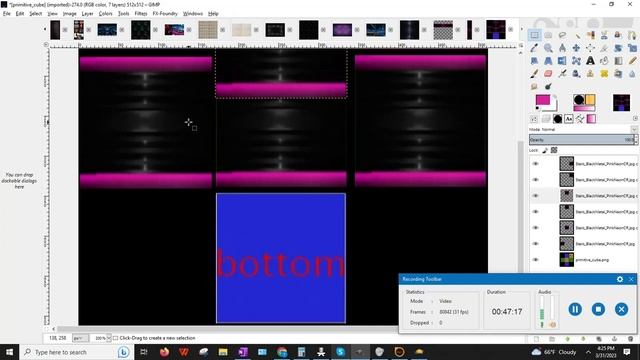Open the Select menu
Screen dimensions: 640x360
coord(36,13)
